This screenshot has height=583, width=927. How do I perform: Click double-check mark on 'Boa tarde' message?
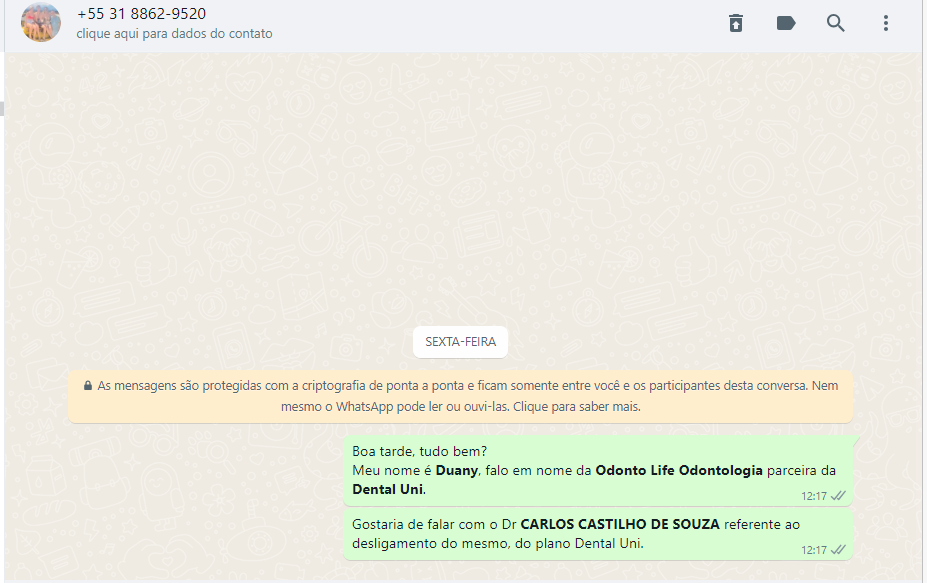tap(838, 496)
